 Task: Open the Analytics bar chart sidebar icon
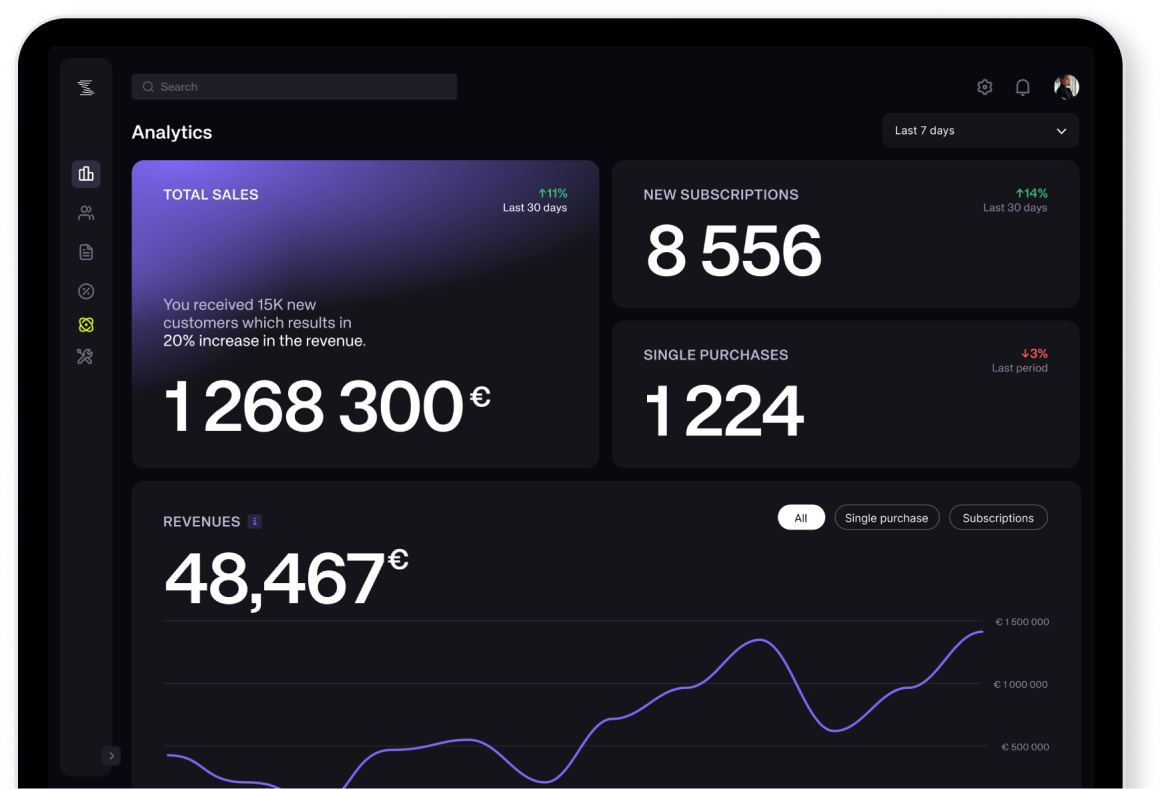tap(86, 174)
